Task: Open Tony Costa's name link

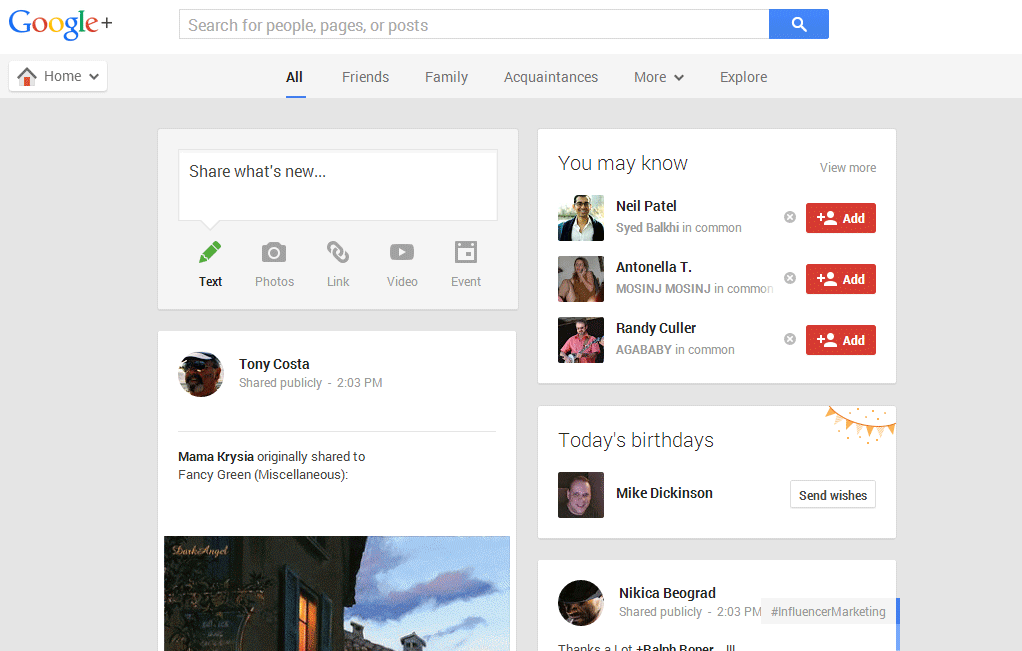Action: click(x=274, y=364)
